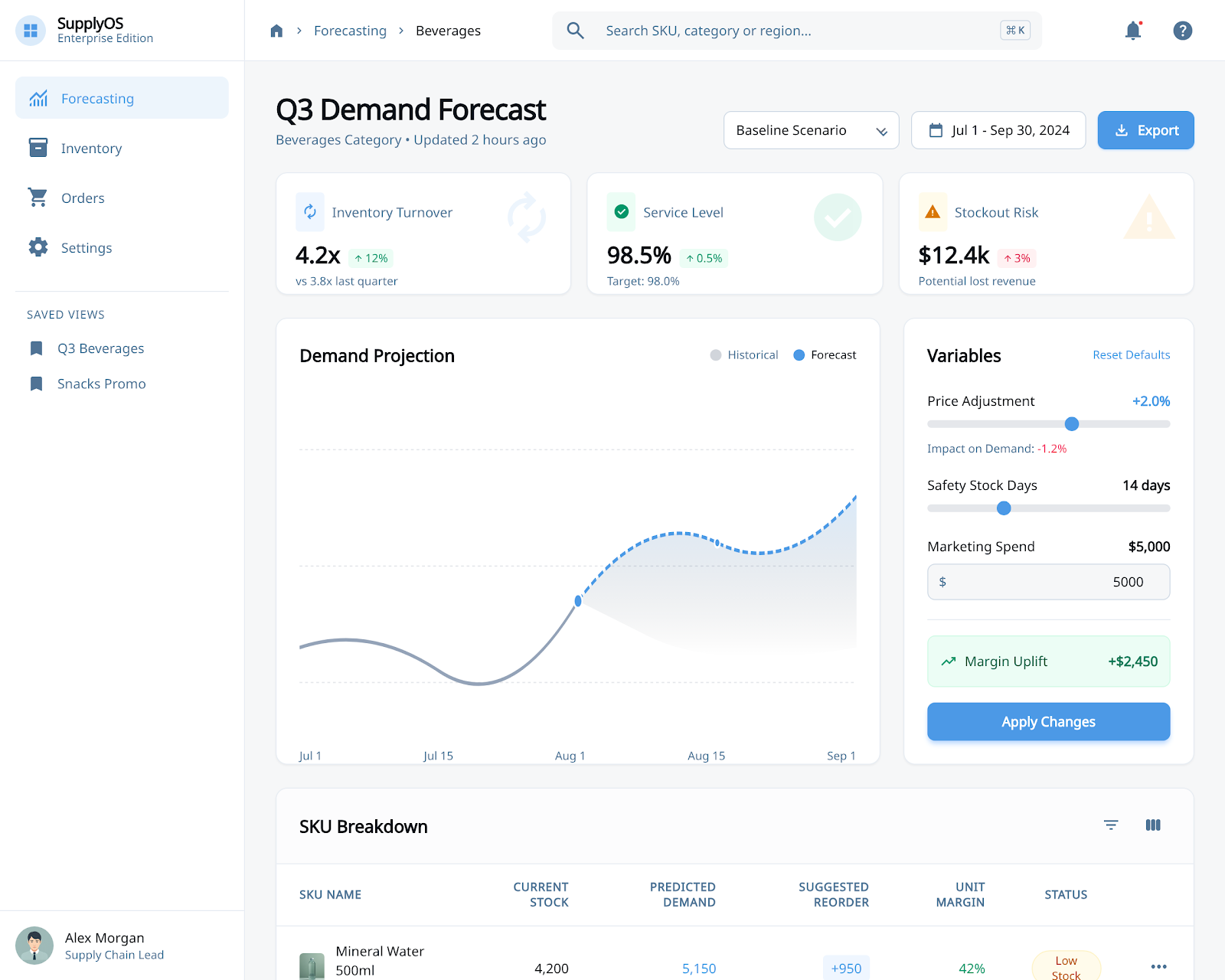The width and height of the screenshot is (1225, 980).
Task: Click the home breadcrumb icon
Action: coord(276,30)
